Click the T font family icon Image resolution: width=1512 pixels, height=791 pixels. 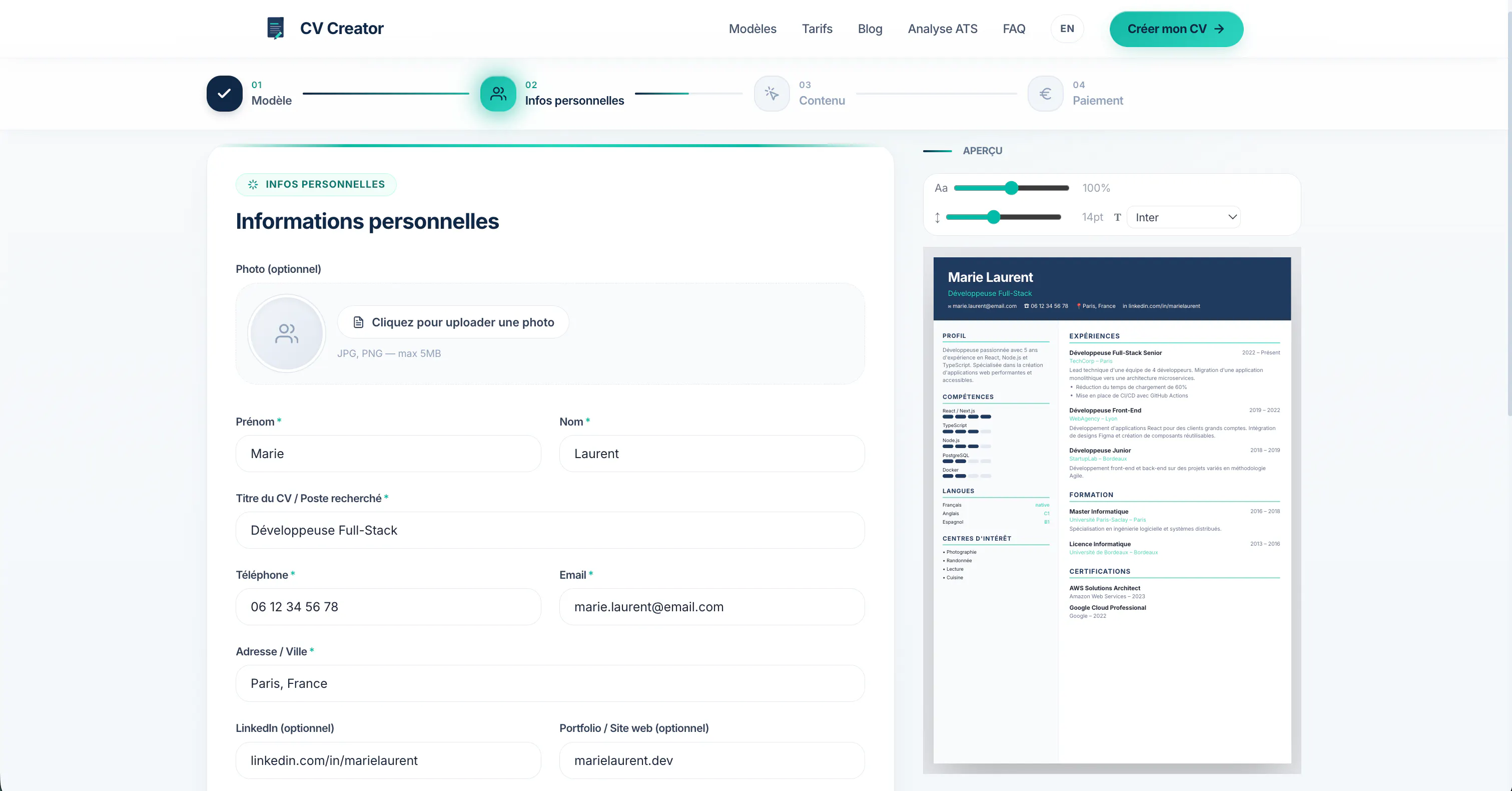pos(1118,217)
